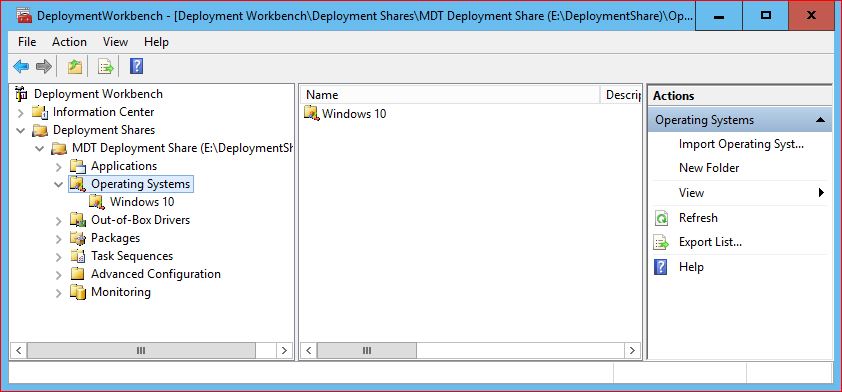Click the Forward arrow toolbar icon

[x=43, y=67]
